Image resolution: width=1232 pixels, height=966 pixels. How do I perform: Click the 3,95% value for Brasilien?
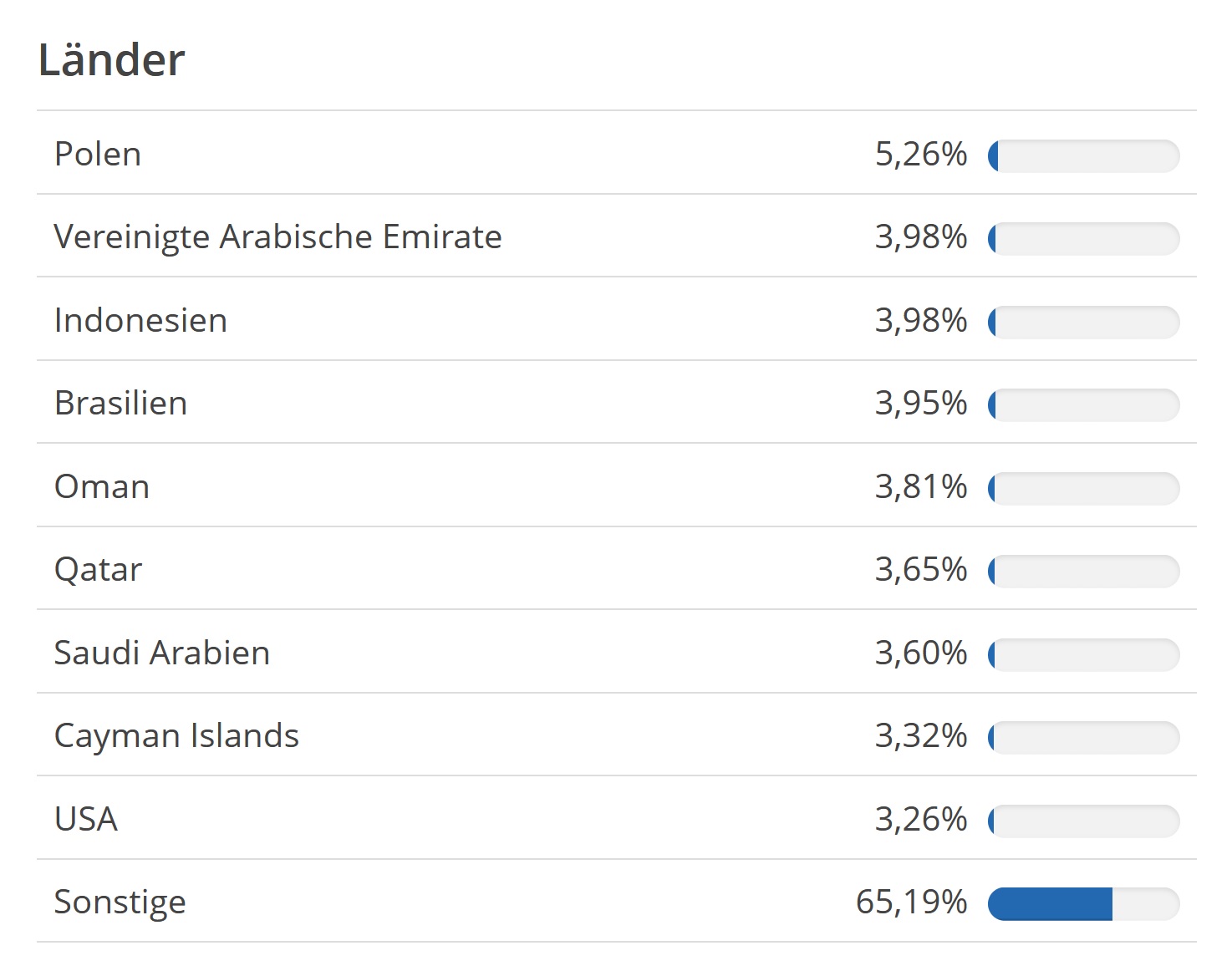(920, 404)
